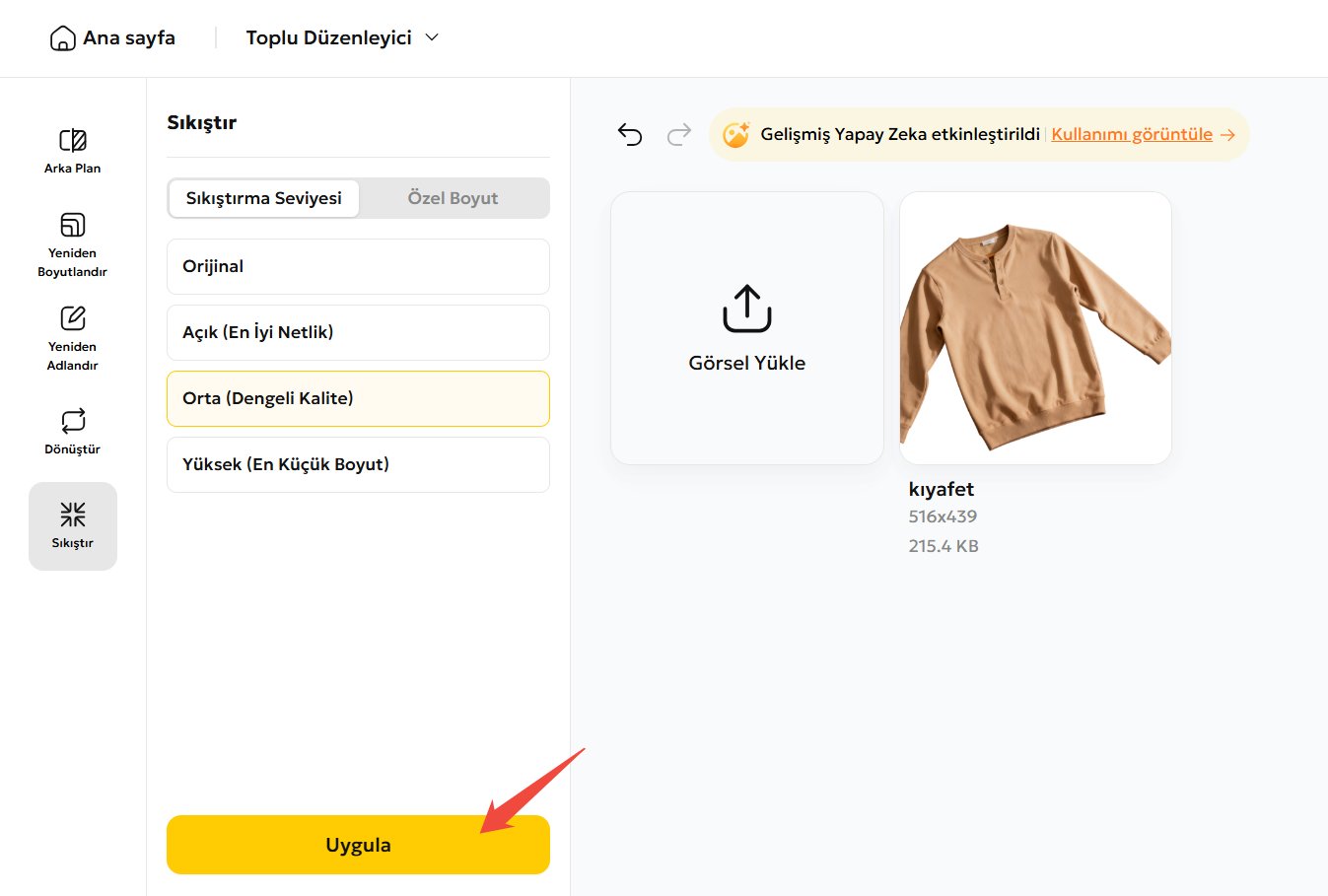Switch to the Sıkıştırma Seviyesi tab
1328x896 pixels.
click(x=263, y=198)
